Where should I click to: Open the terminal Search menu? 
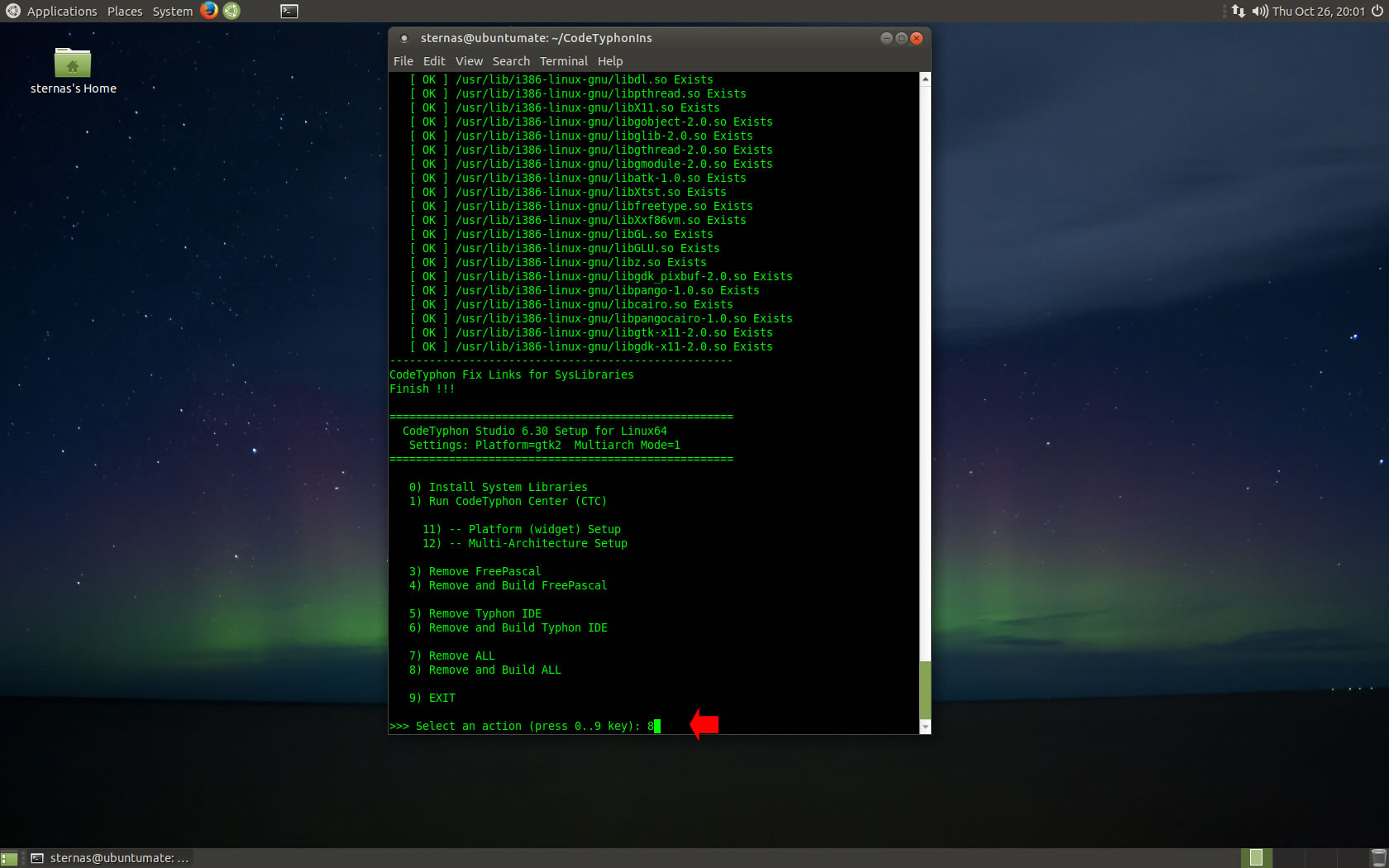[x=511, y=61]
